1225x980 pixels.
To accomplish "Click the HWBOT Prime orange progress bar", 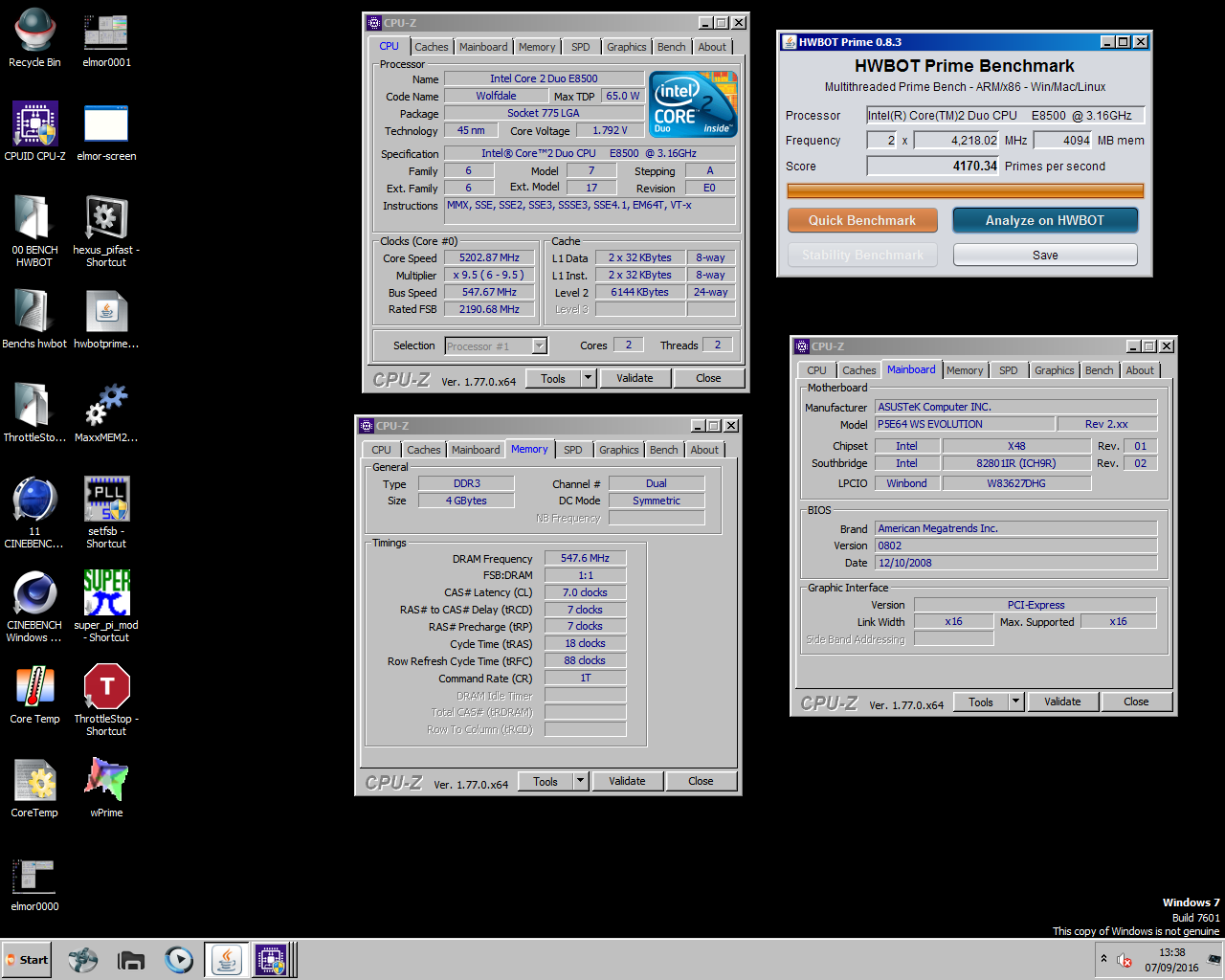I will coord(965,190).
